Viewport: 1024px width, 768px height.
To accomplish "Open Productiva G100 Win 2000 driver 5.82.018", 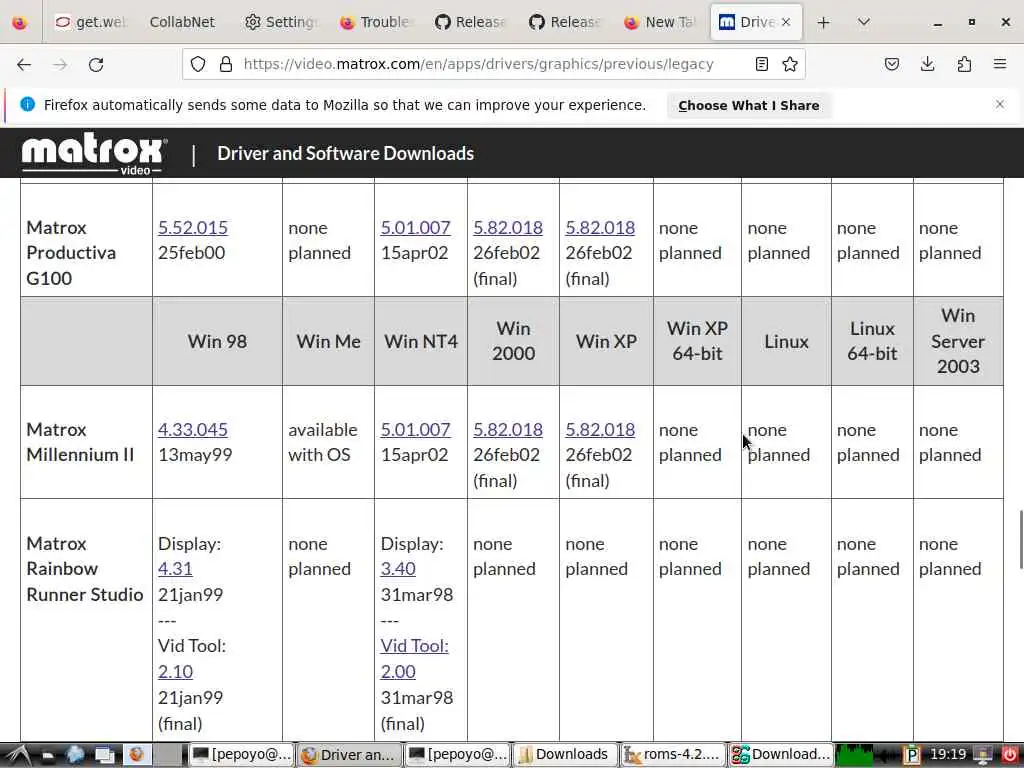I will pyautogui.click(x=508, y=227).
